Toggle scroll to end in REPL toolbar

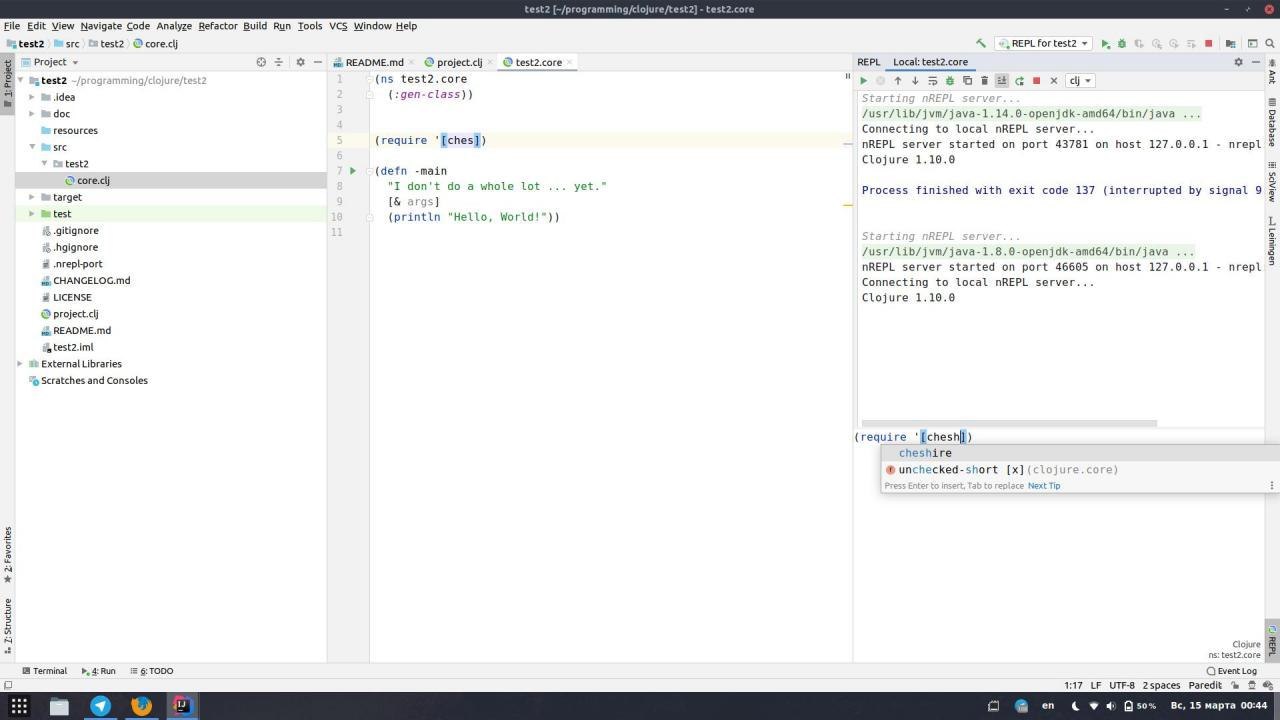point(1001,81)
